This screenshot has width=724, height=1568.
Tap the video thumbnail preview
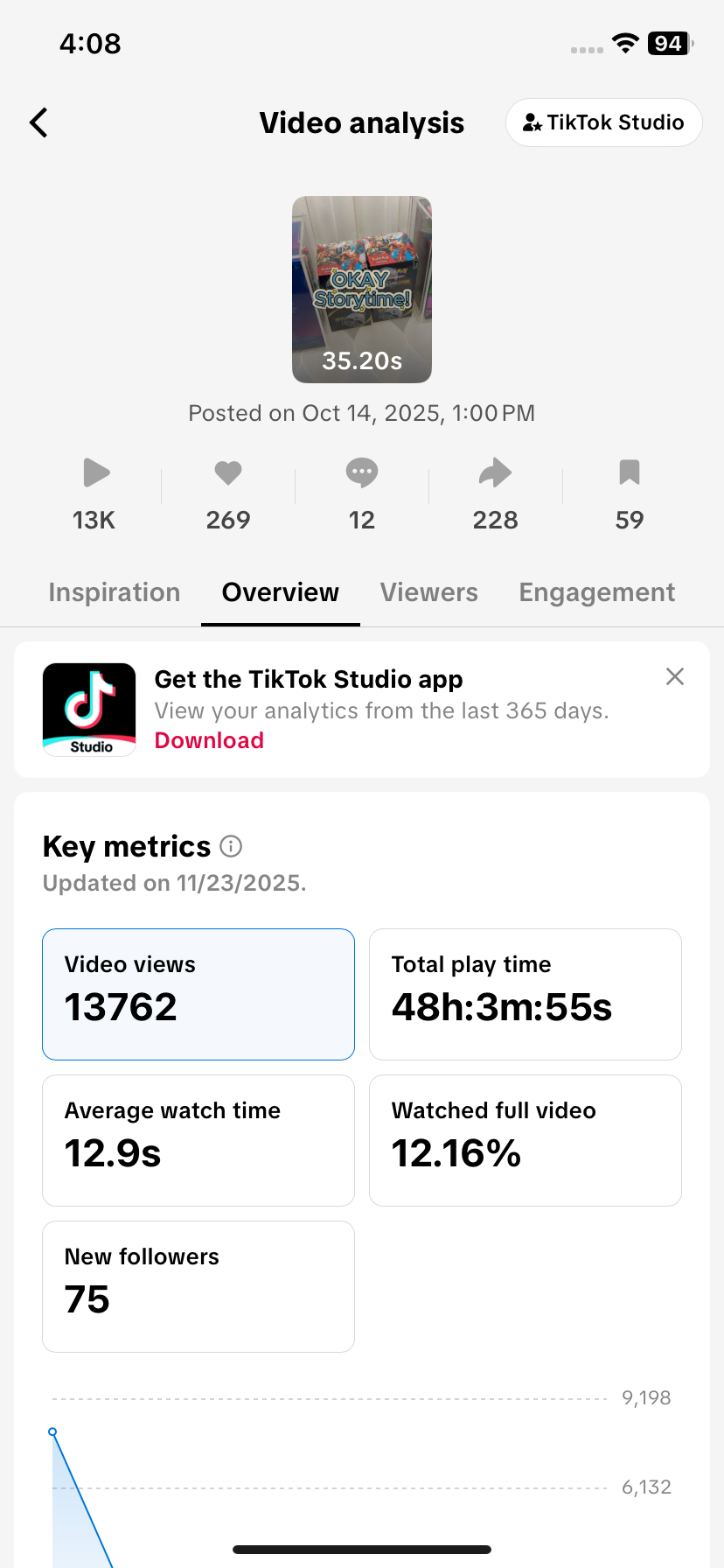click(362, 289)
